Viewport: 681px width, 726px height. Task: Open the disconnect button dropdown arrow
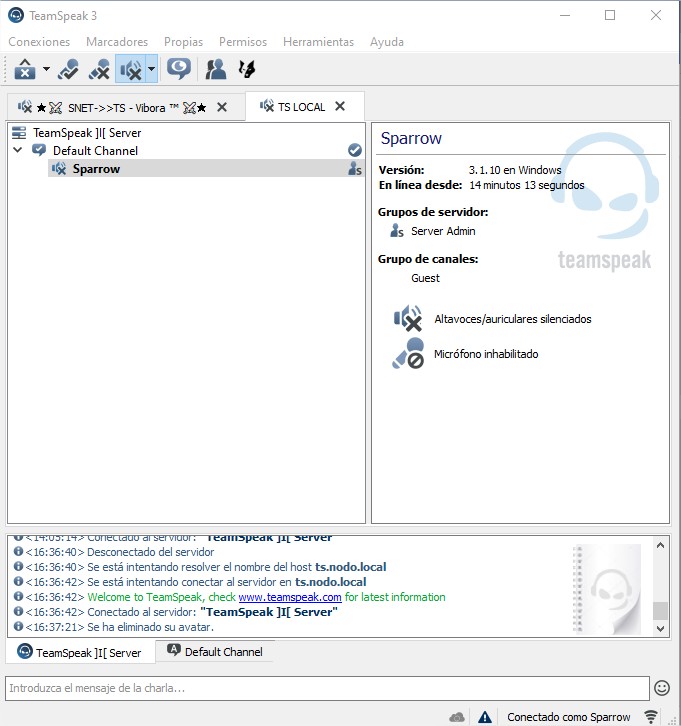46,69
